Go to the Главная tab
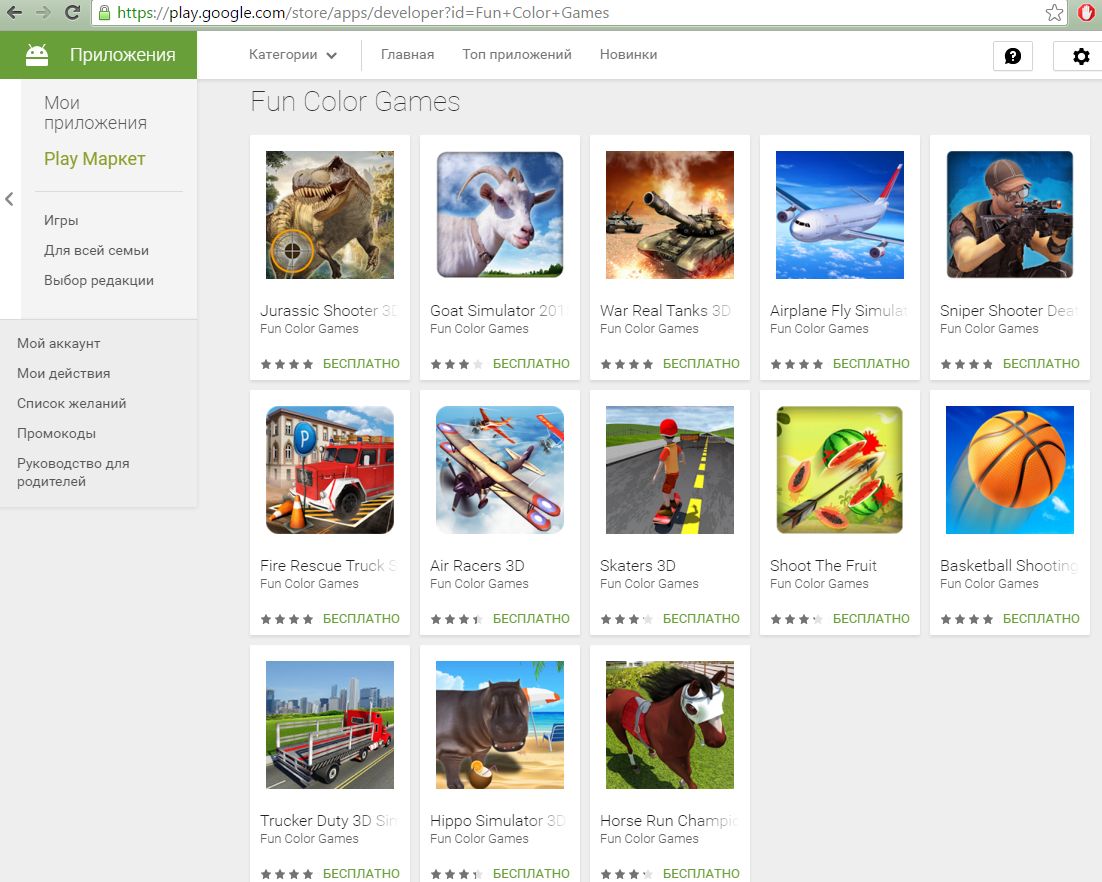 coord(407,55)
